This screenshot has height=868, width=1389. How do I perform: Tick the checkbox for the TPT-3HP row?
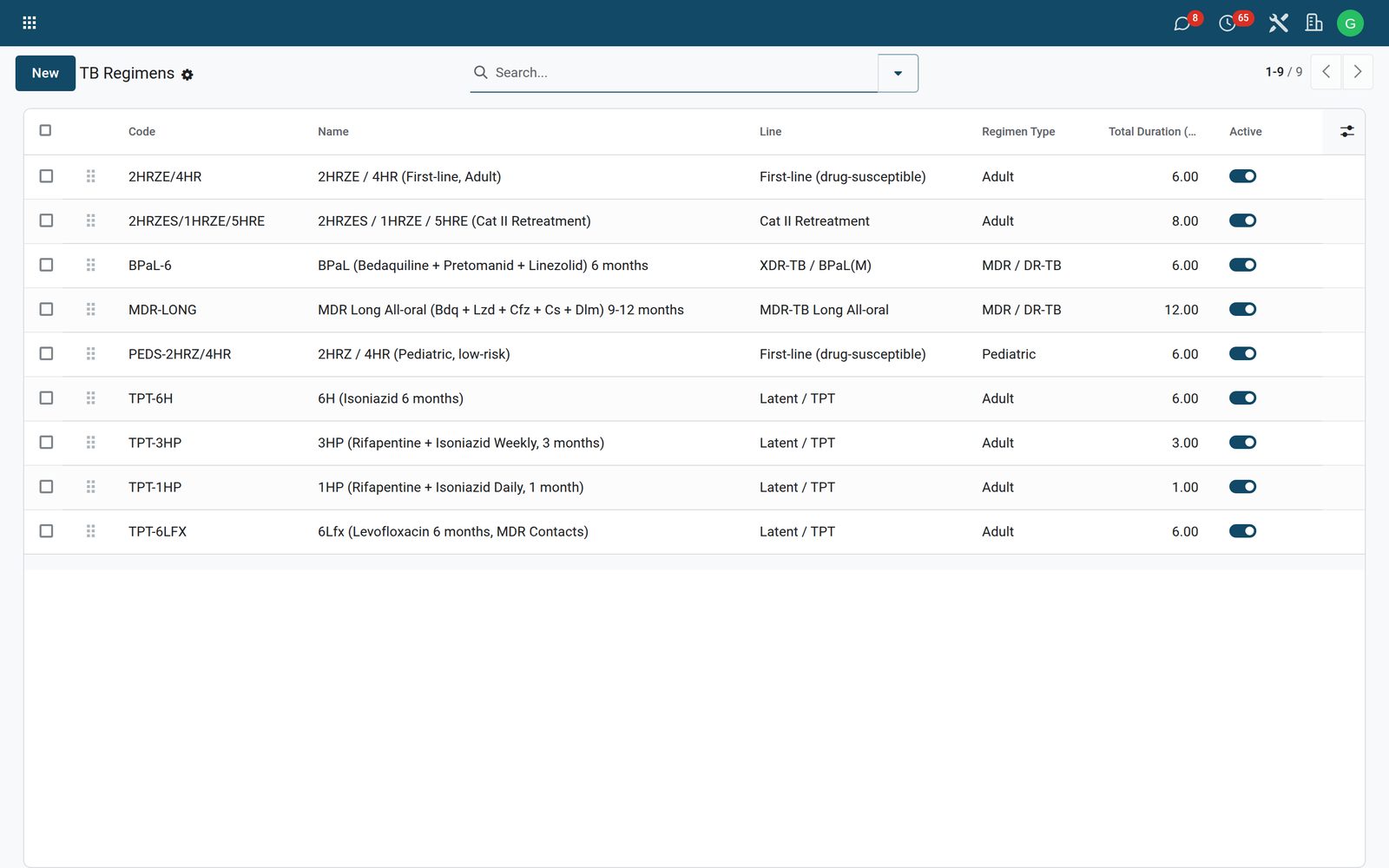point(46,442)
